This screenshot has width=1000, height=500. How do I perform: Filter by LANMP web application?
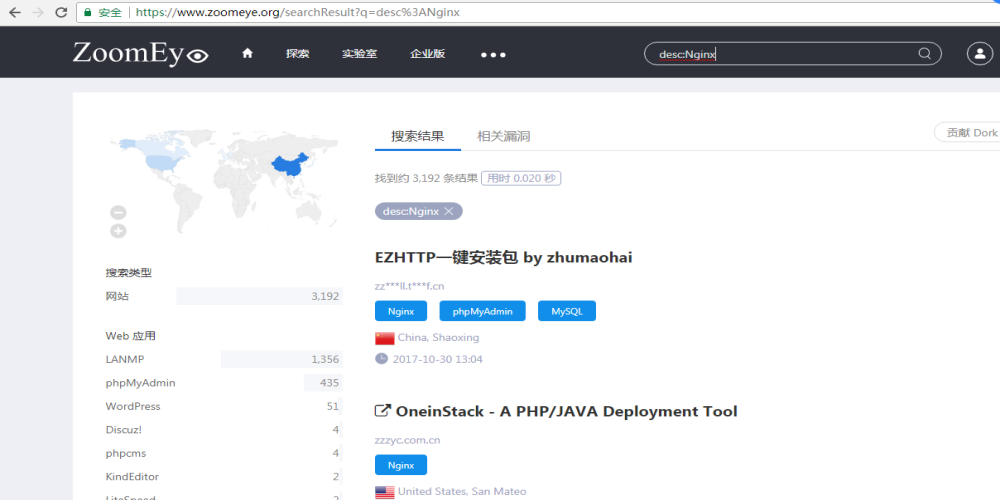(223, 360)
